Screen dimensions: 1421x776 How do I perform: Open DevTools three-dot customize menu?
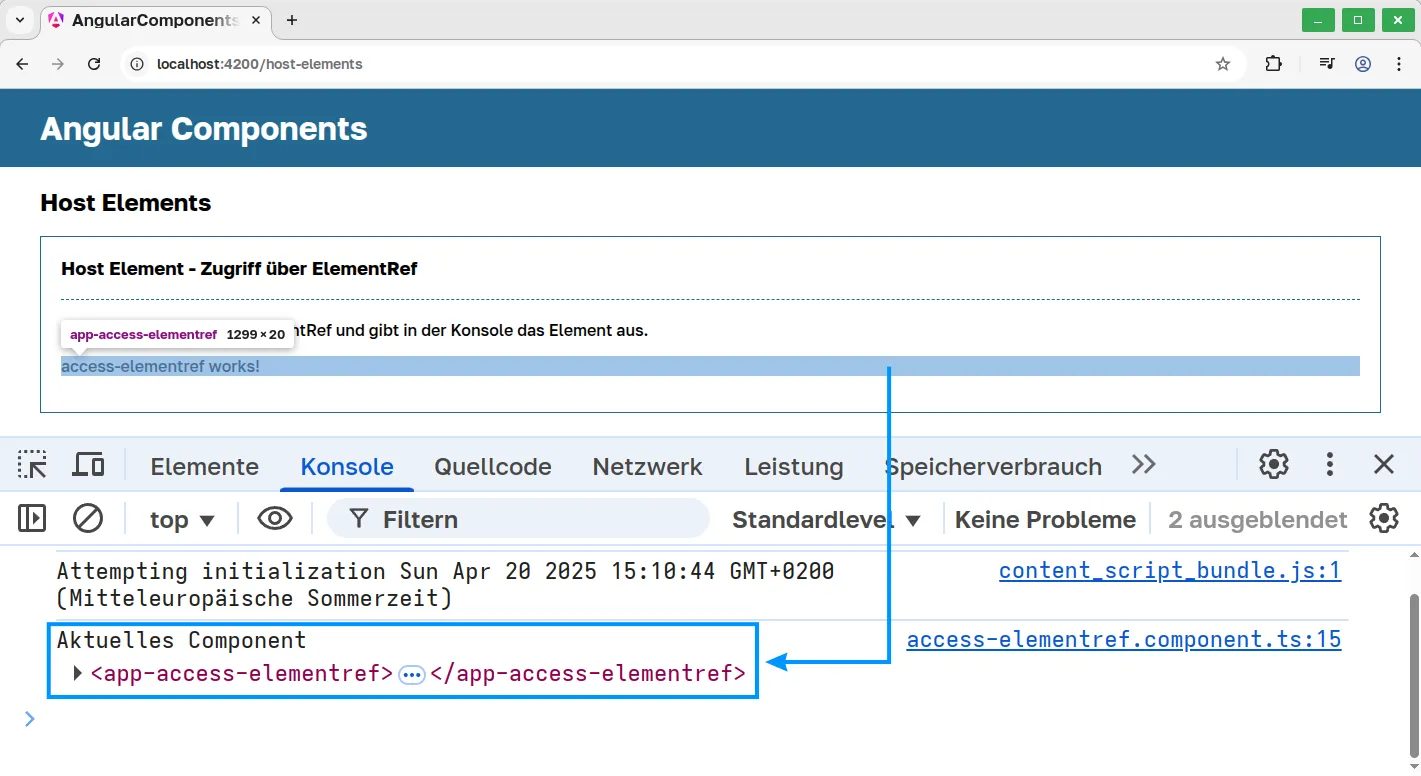[1329, 464]
